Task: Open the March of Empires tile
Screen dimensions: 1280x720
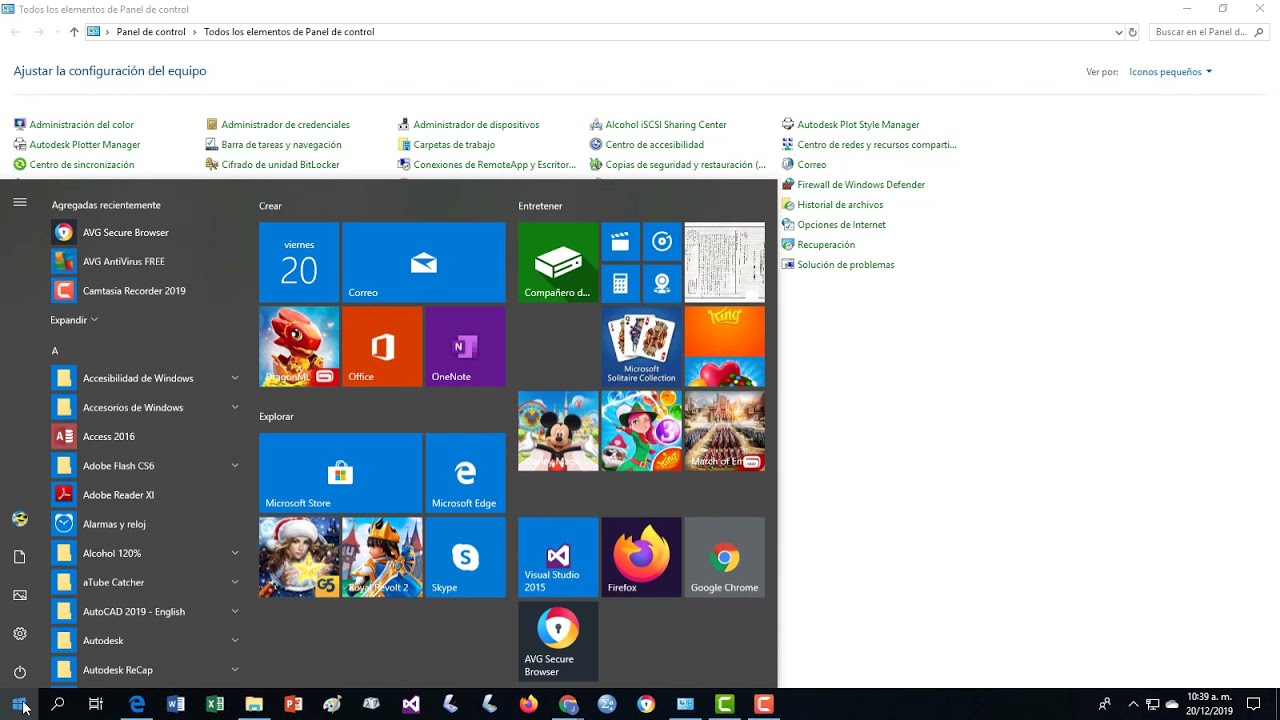Action: [724, 431]
